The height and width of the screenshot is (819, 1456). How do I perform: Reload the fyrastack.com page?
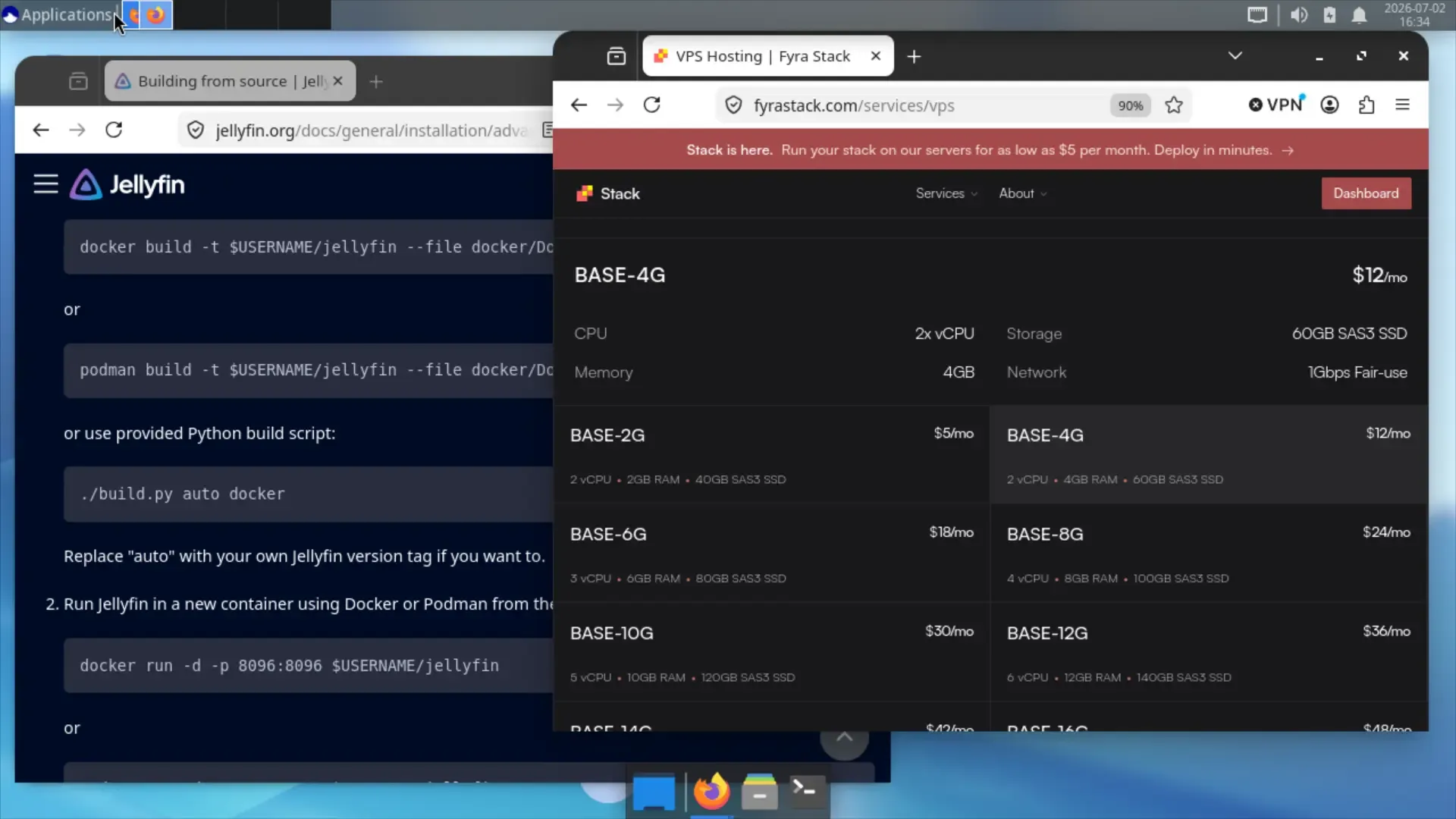(x=652, y=105)
